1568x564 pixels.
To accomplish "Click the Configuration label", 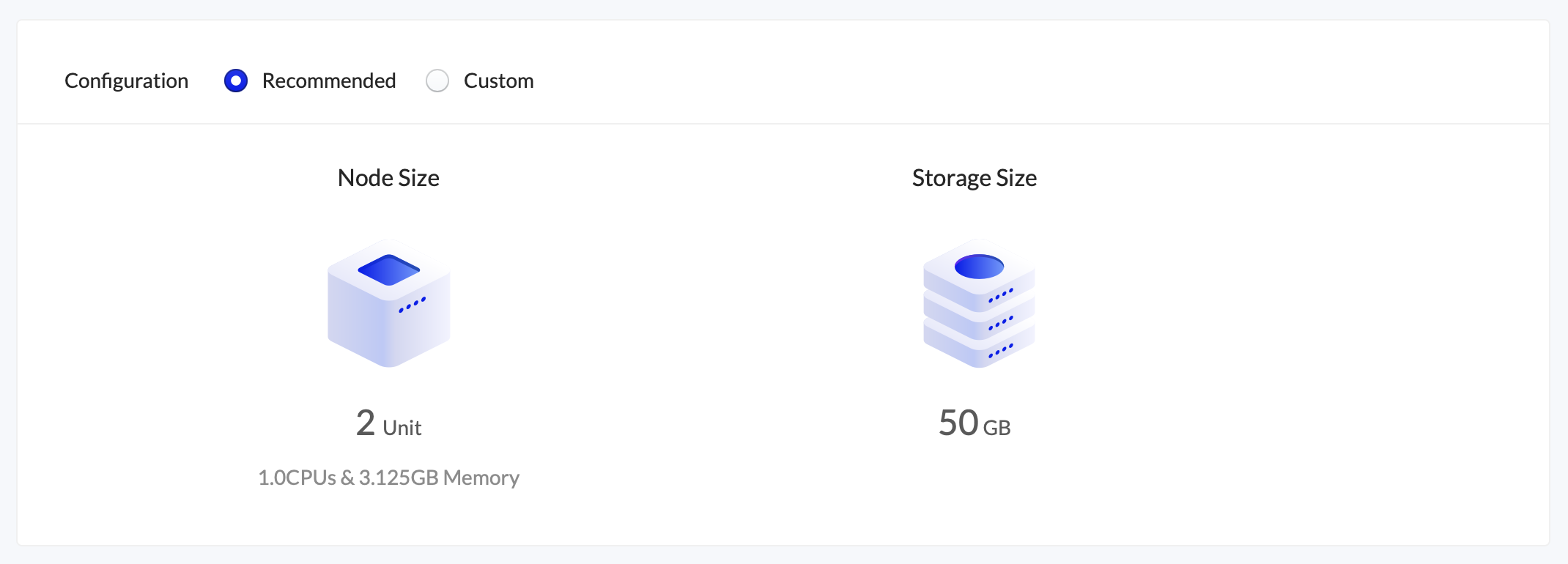I will pyautogui.click(x=126, y=81).
